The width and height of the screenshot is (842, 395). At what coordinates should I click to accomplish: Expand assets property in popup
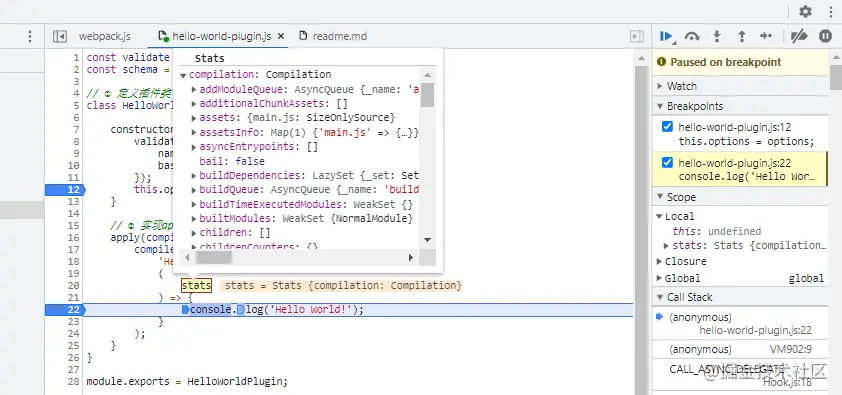coord(194,118)
